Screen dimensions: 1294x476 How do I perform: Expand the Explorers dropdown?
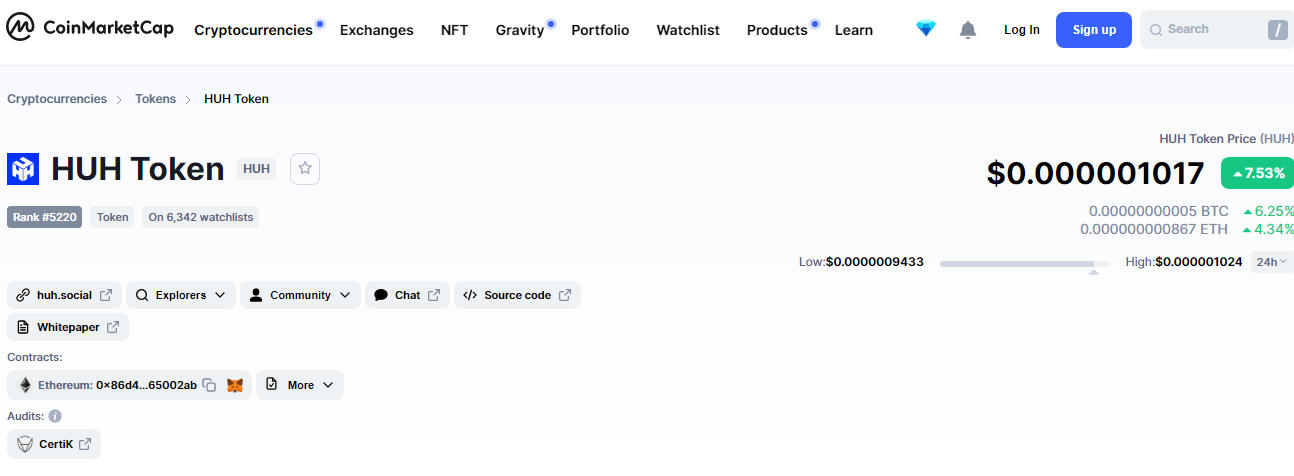[181, 295]
